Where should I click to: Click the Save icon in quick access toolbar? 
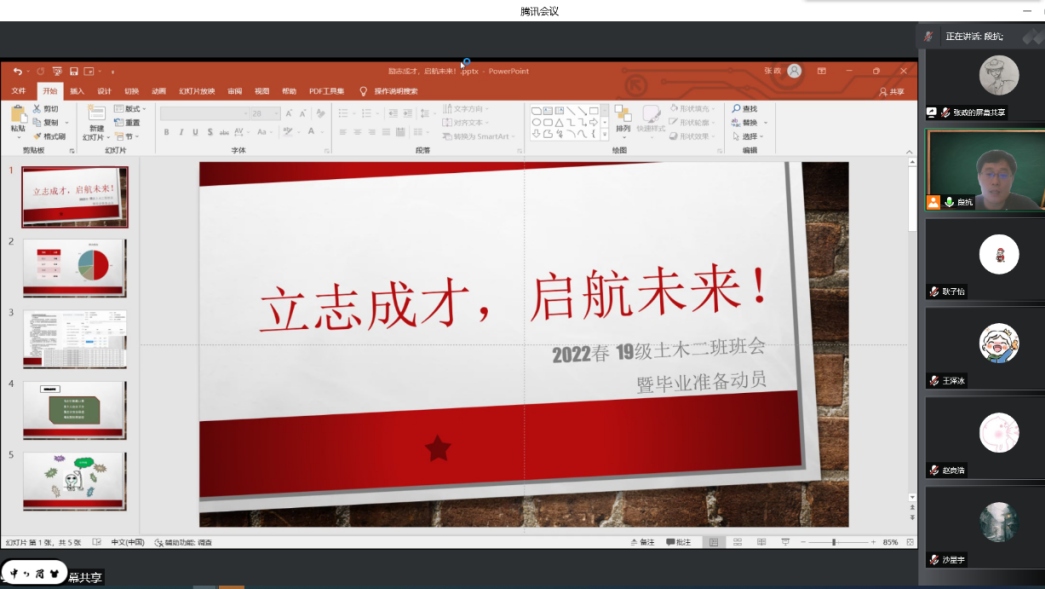(x=73, y=71)
